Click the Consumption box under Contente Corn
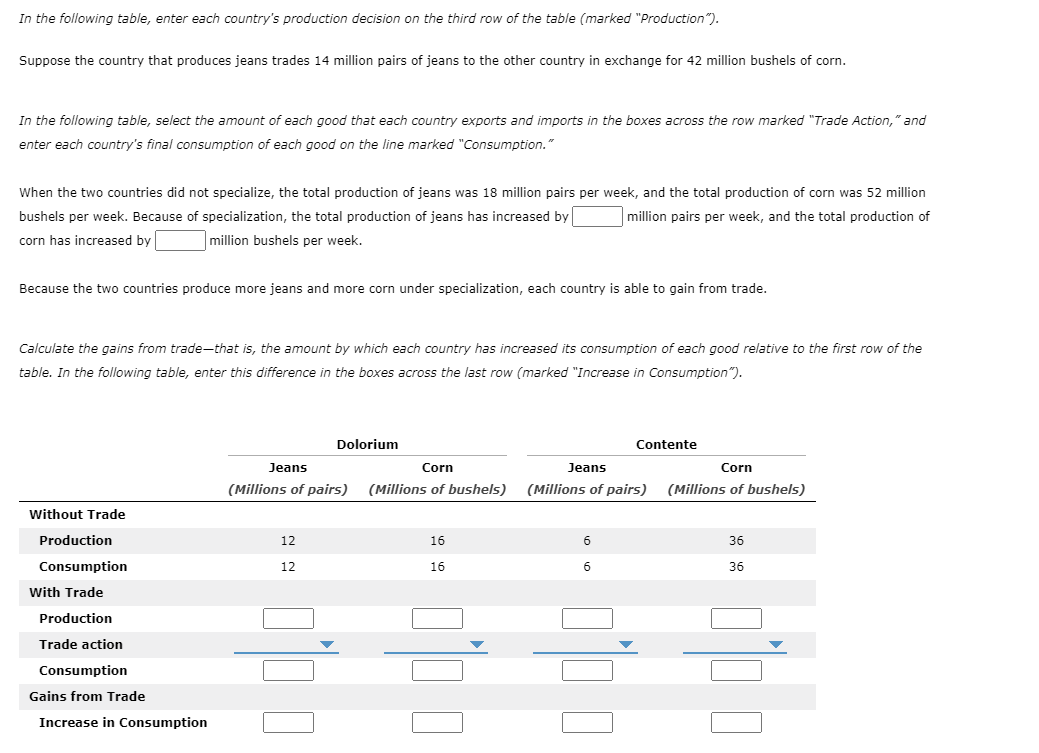The image size is (1039, 753). [x=736, y=670]
